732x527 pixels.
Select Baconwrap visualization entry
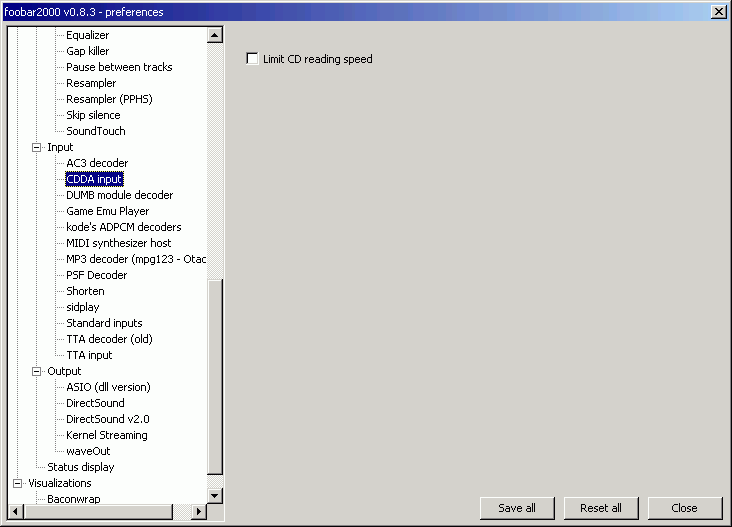click(x=74, y=499)
